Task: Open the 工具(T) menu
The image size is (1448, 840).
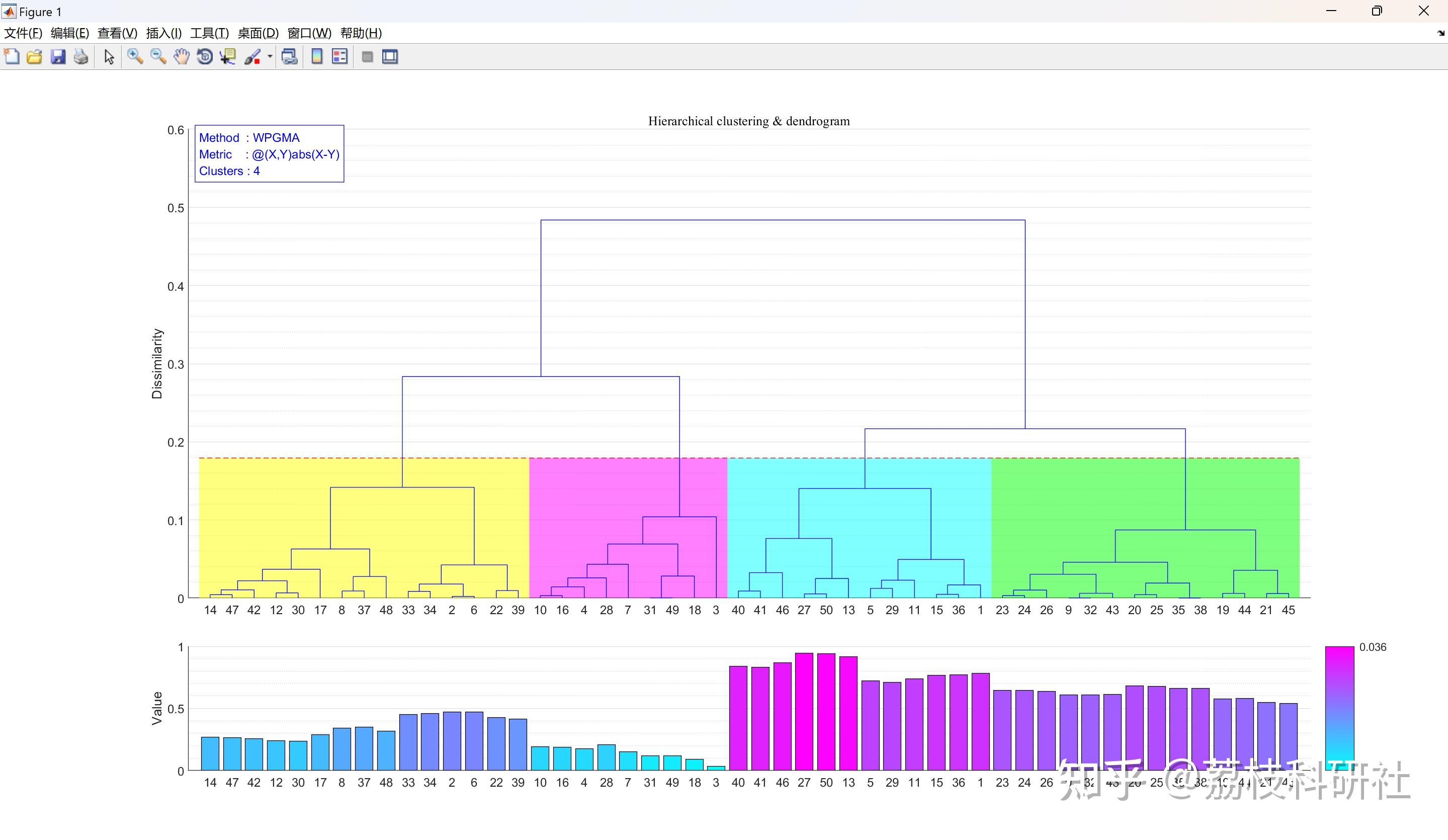Action: click(x=209, y=33)
